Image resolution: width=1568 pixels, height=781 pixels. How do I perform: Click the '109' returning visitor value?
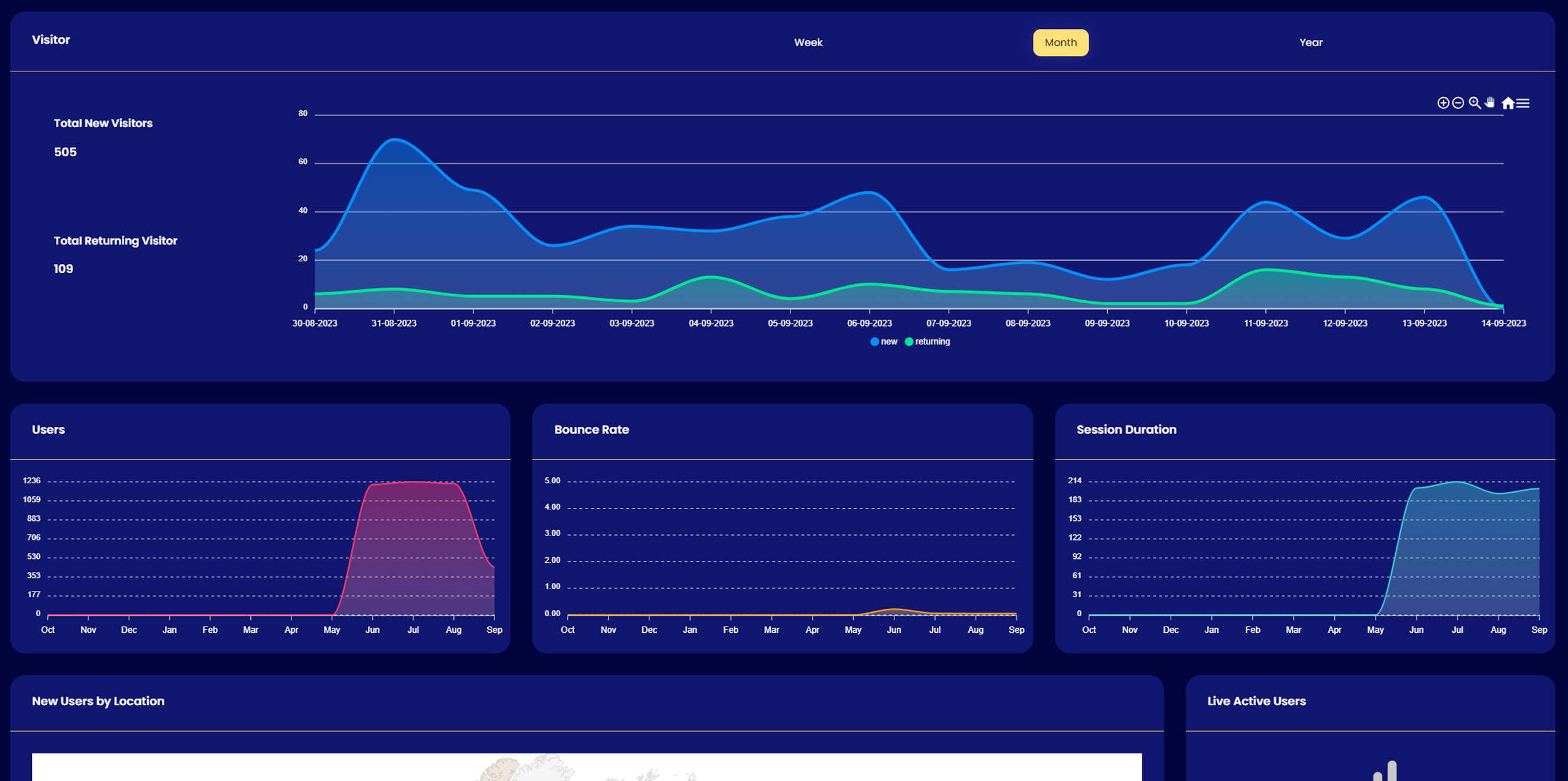pyautogui.click(x=63, y=269)
